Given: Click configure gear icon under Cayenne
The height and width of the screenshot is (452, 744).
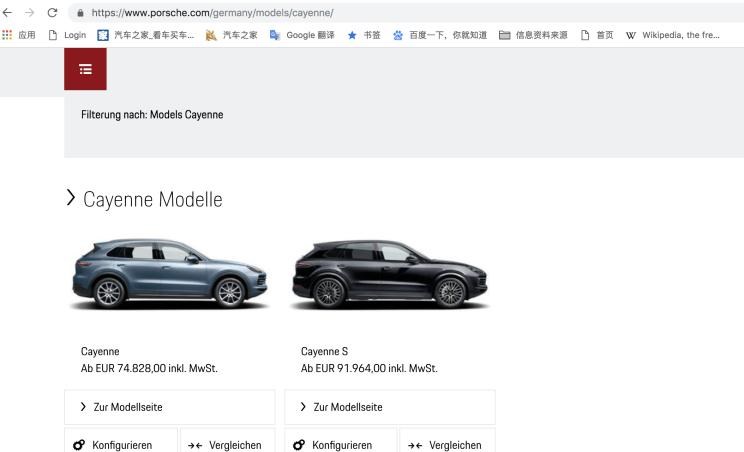Looking at the screenshot, I should click(x=79, y=445).
